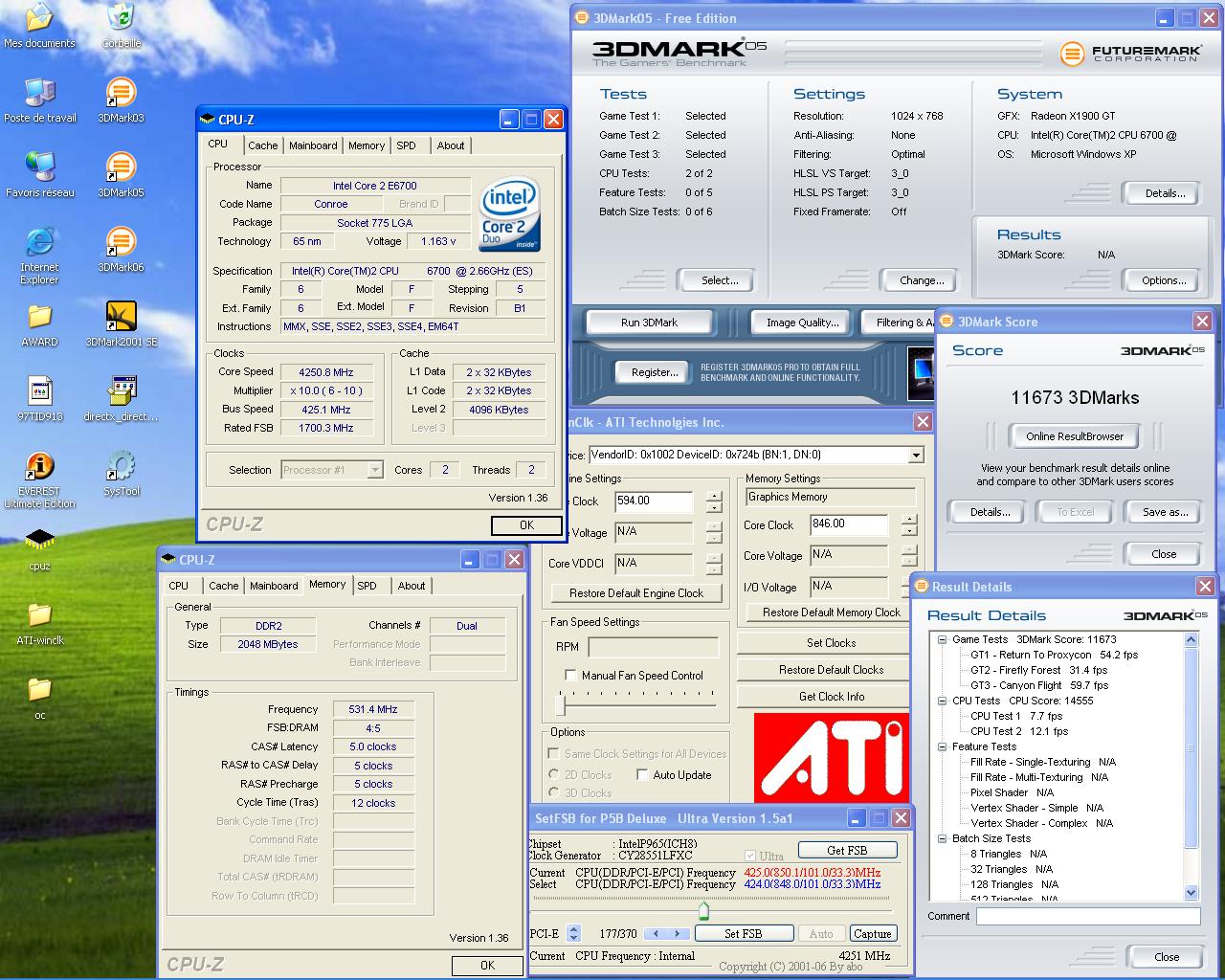
Task: Click the Result Details scrollbar down arrow
Action: click(1192, 893)
